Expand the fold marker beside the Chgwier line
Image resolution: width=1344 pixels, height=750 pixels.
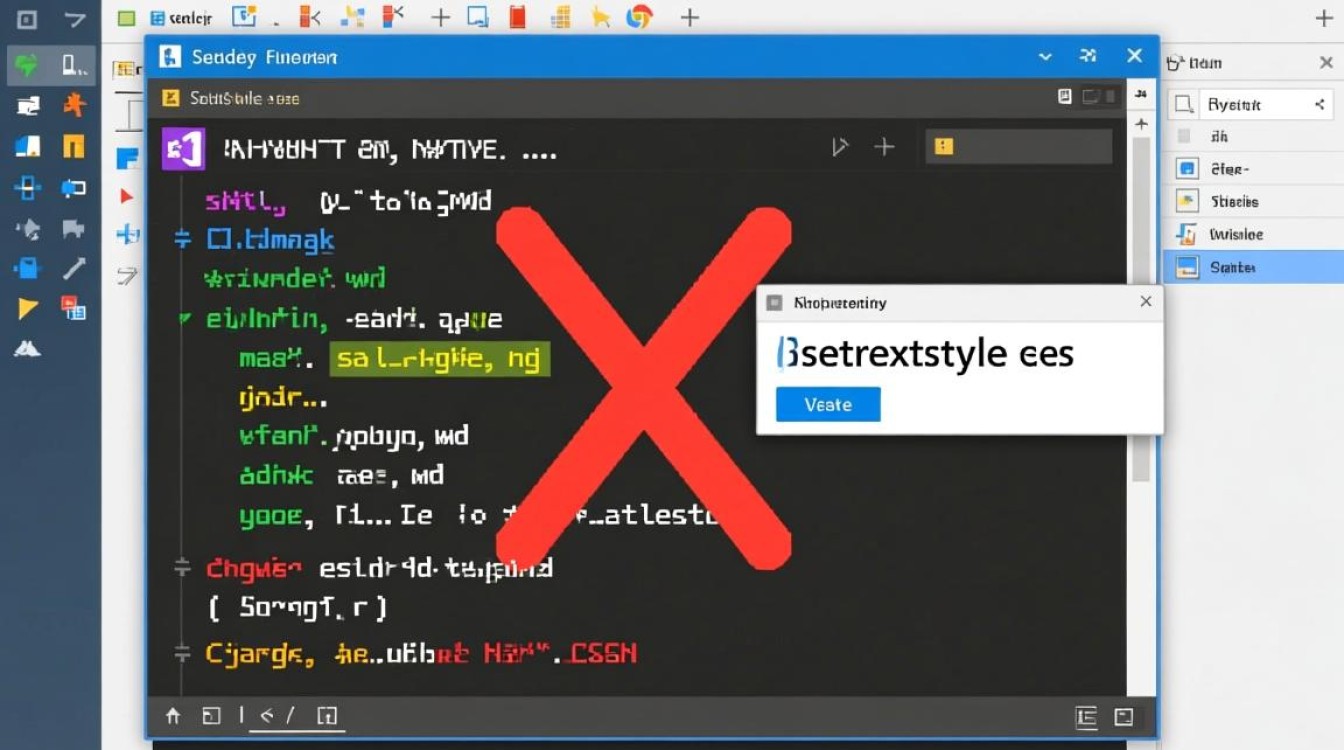[x=182, y=568]
